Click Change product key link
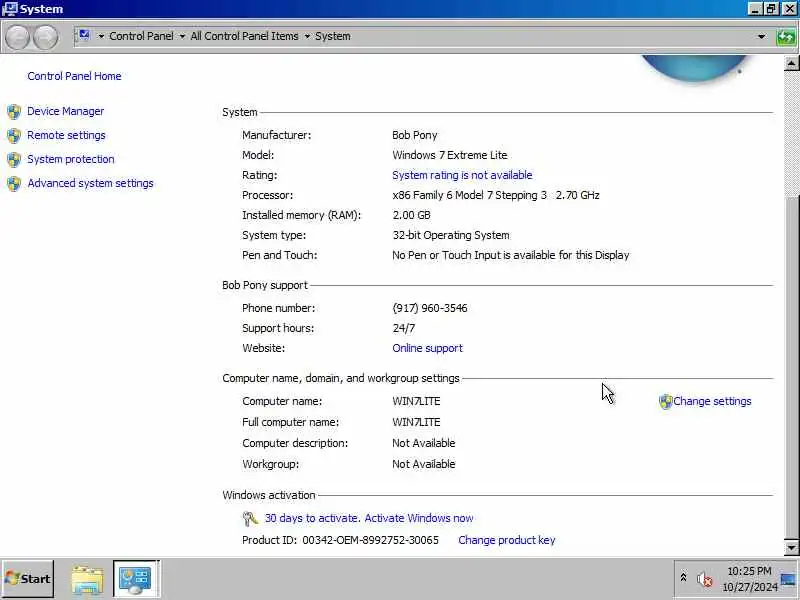The image size is (800, 600). (507, 540)
